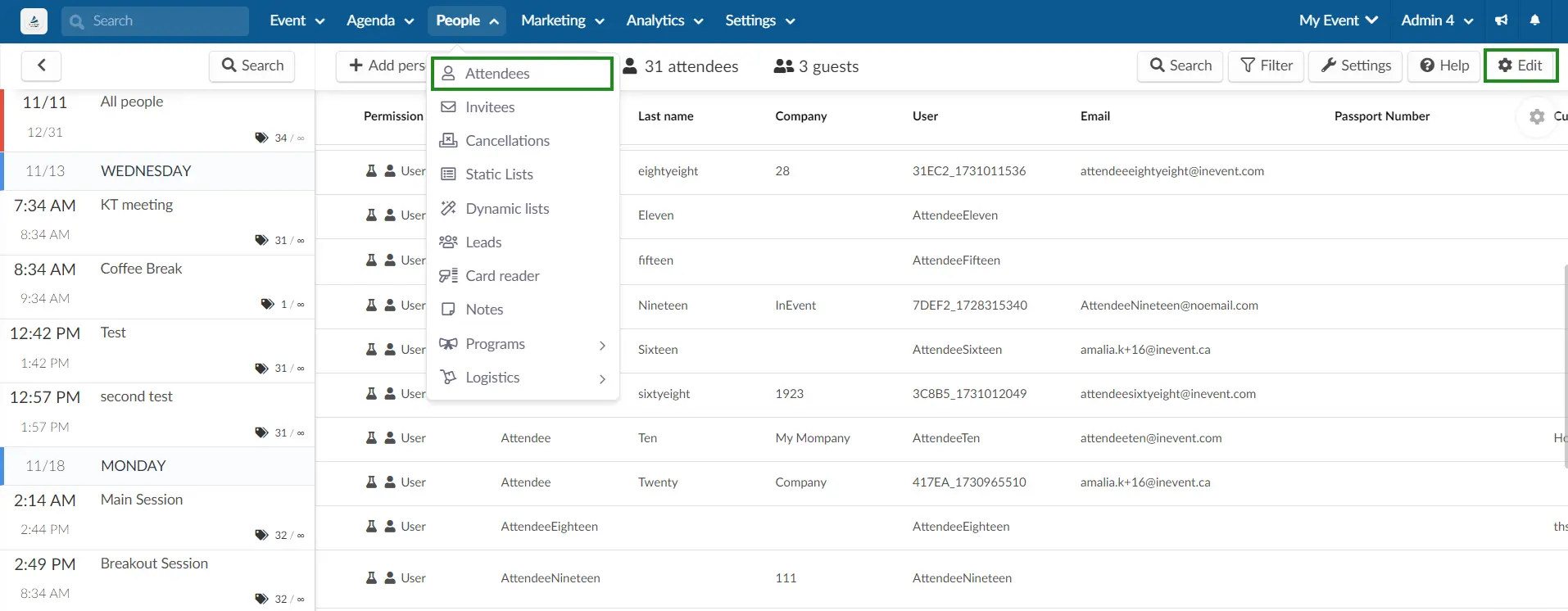Select Static Lists menu item

click(x=523, y=174)
